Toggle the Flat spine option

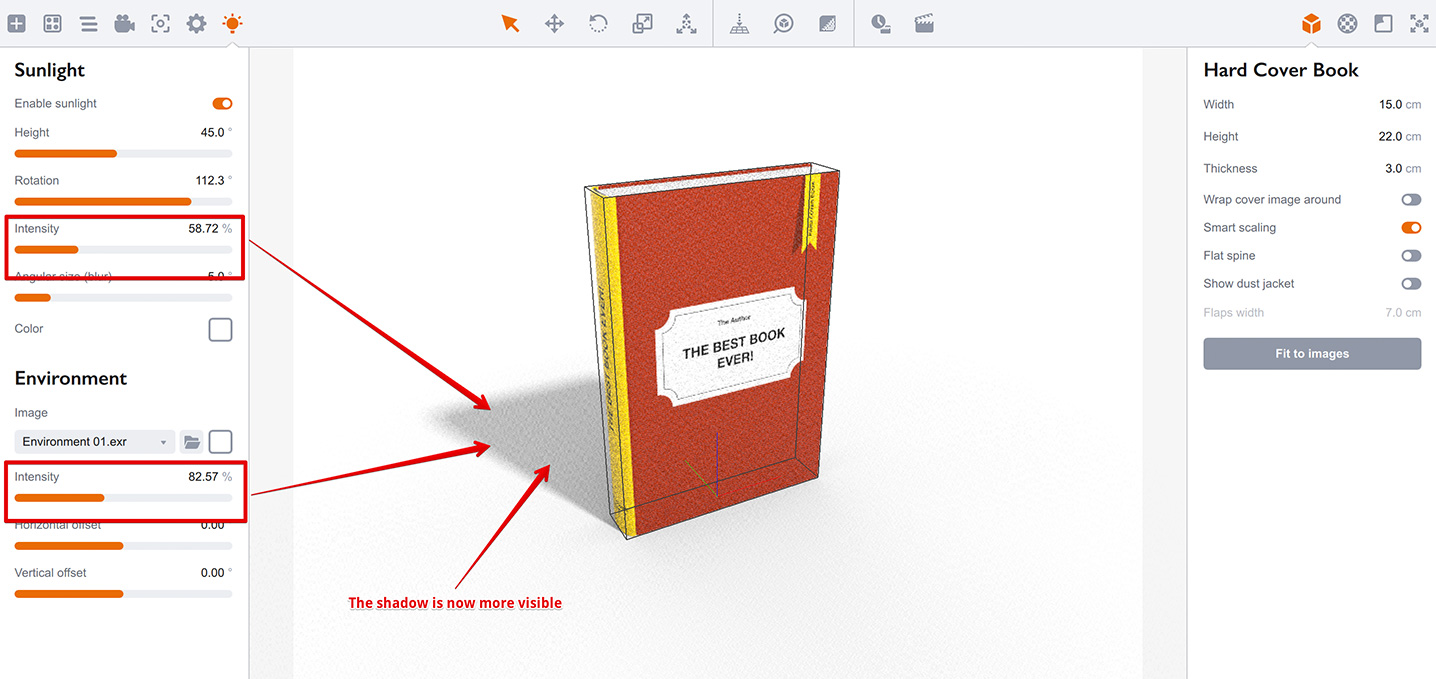pos(1411,255)
